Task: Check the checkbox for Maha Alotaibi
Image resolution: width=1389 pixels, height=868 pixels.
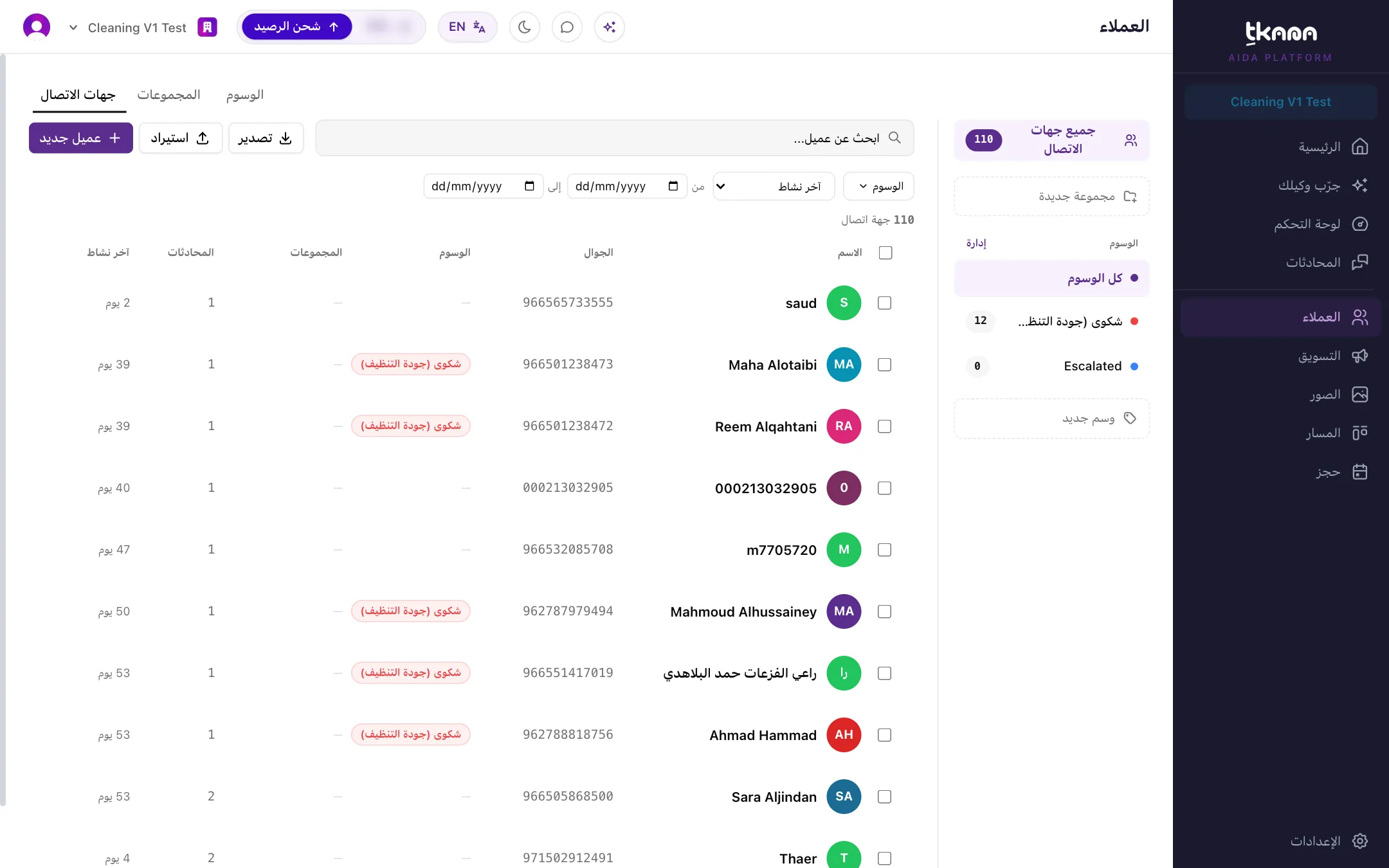Action: click(885, 365)
